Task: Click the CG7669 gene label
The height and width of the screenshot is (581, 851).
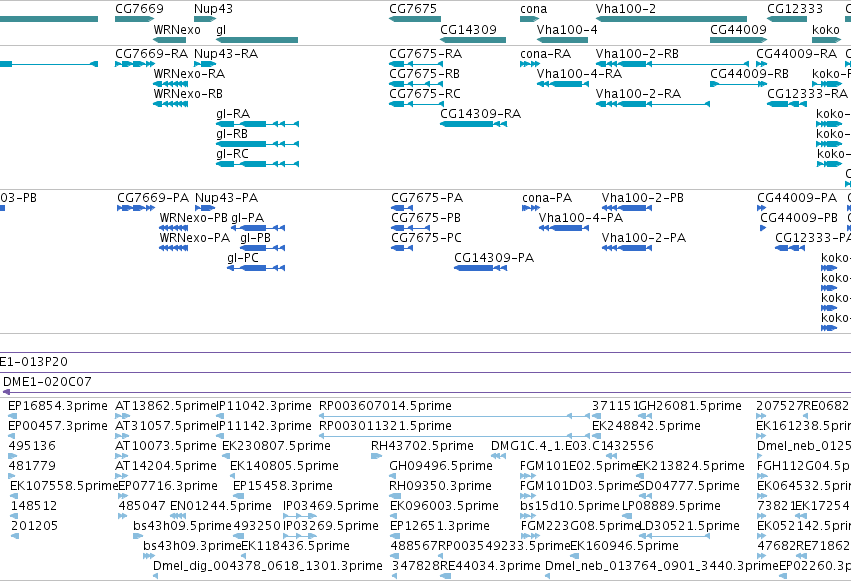Action: tap(139, 9)
